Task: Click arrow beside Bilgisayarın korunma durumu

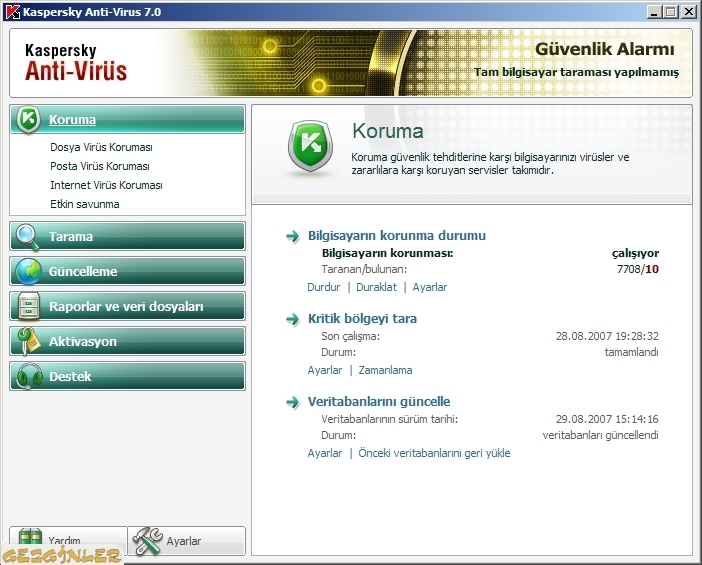Action: click(292, 236)
